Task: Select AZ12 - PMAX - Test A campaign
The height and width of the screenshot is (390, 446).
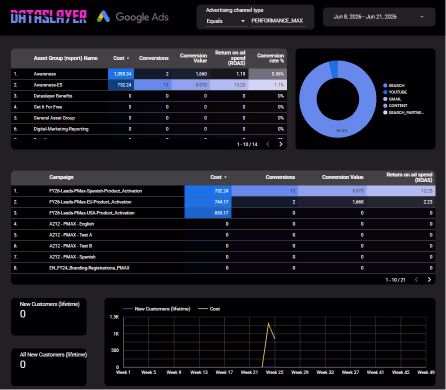Action: 223,235
